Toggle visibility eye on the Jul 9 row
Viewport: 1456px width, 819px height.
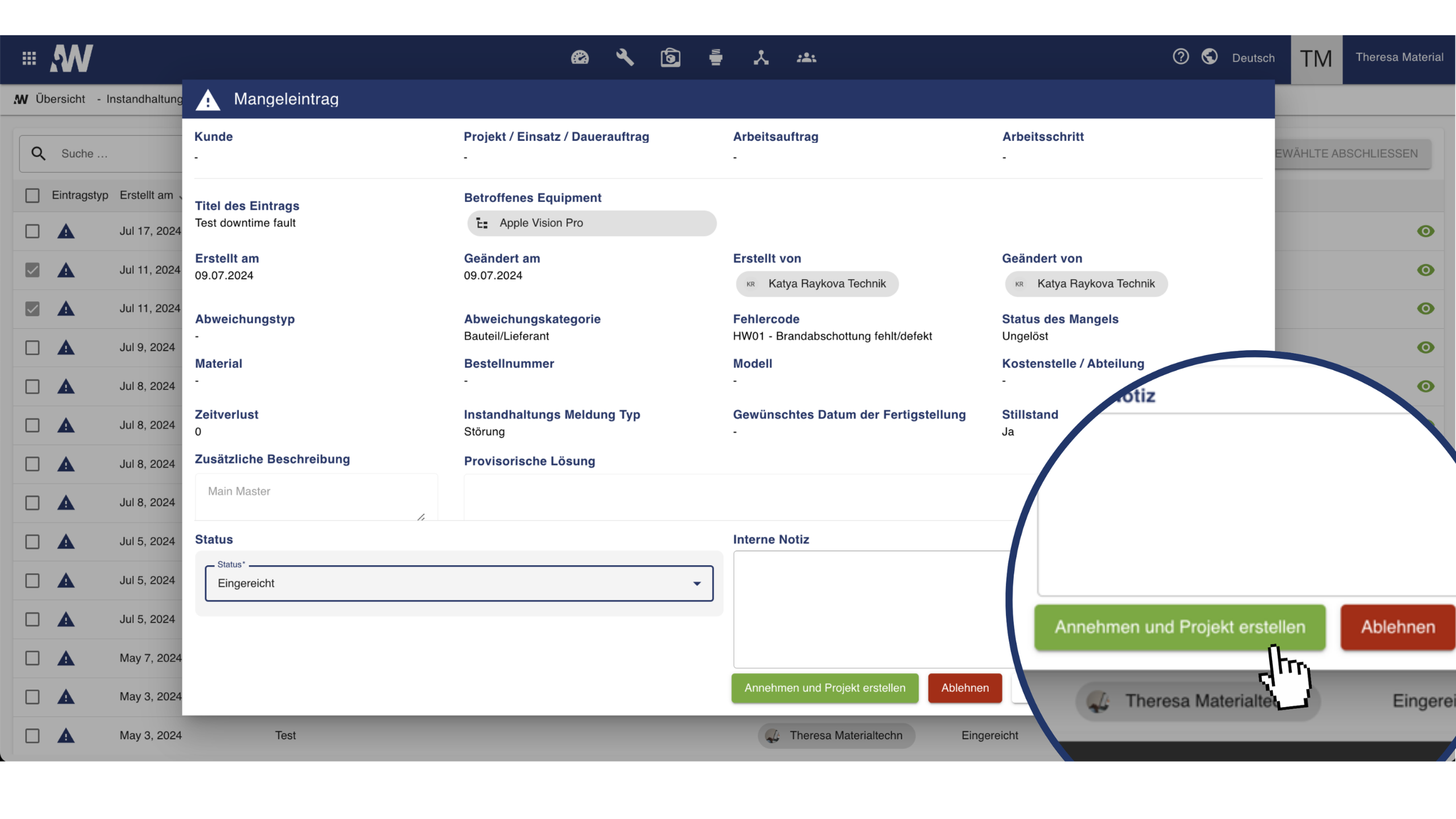point(1426,347)
